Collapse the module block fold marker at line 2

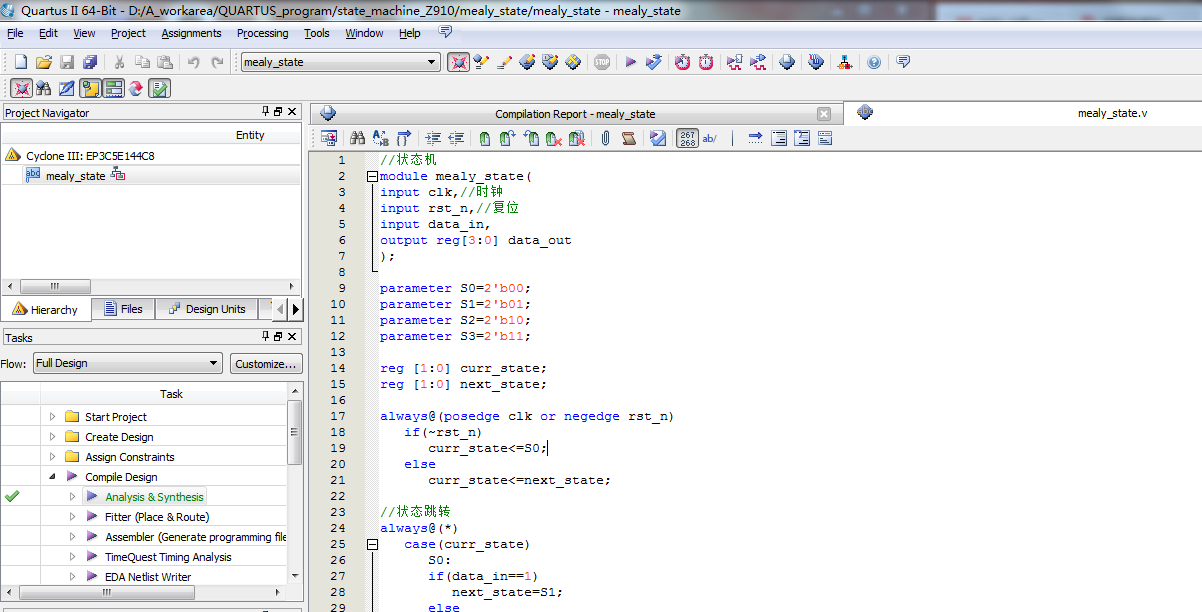[x=372, y=176]
